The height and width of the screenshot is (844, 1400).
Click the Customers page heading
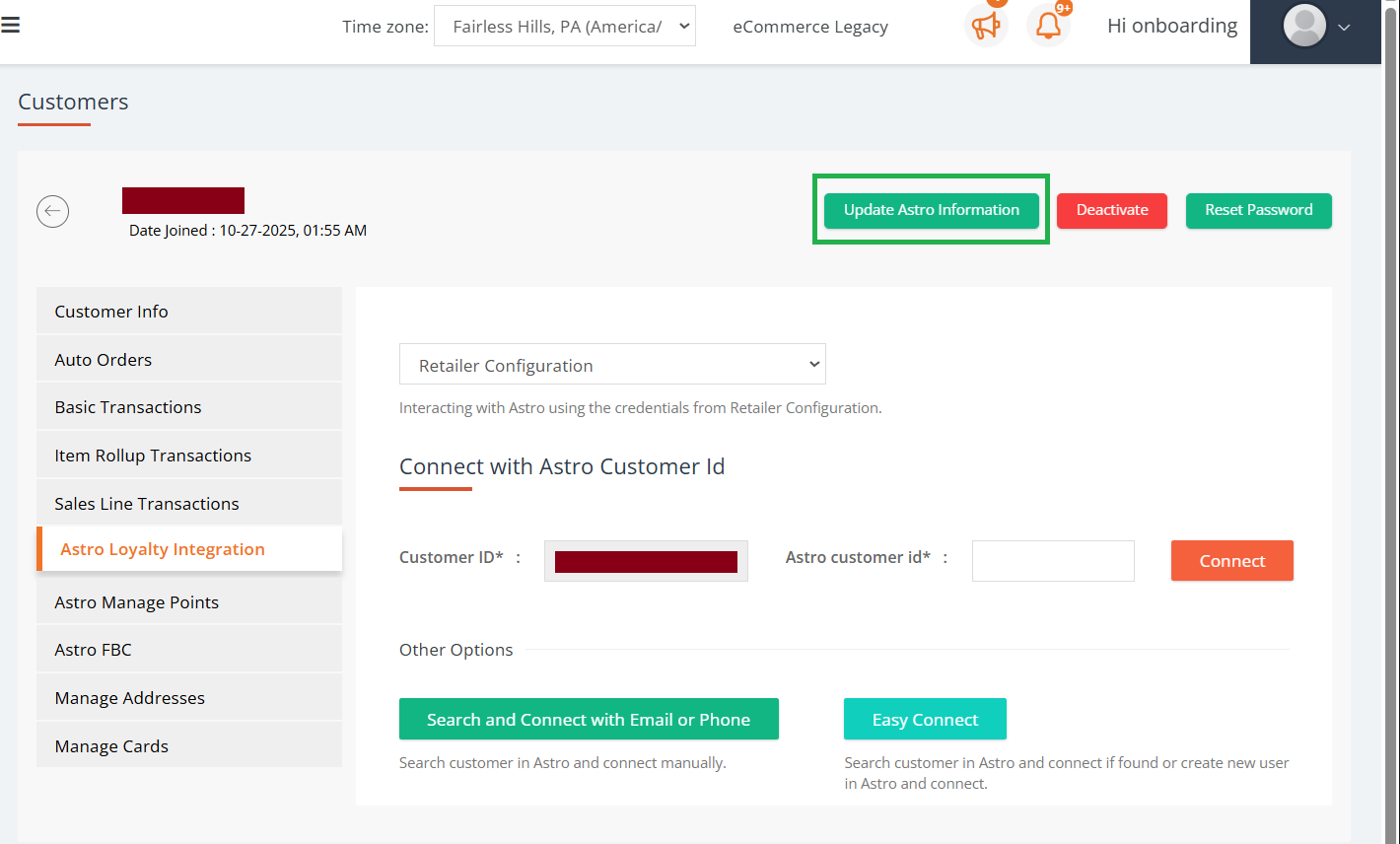click(73, 102)
